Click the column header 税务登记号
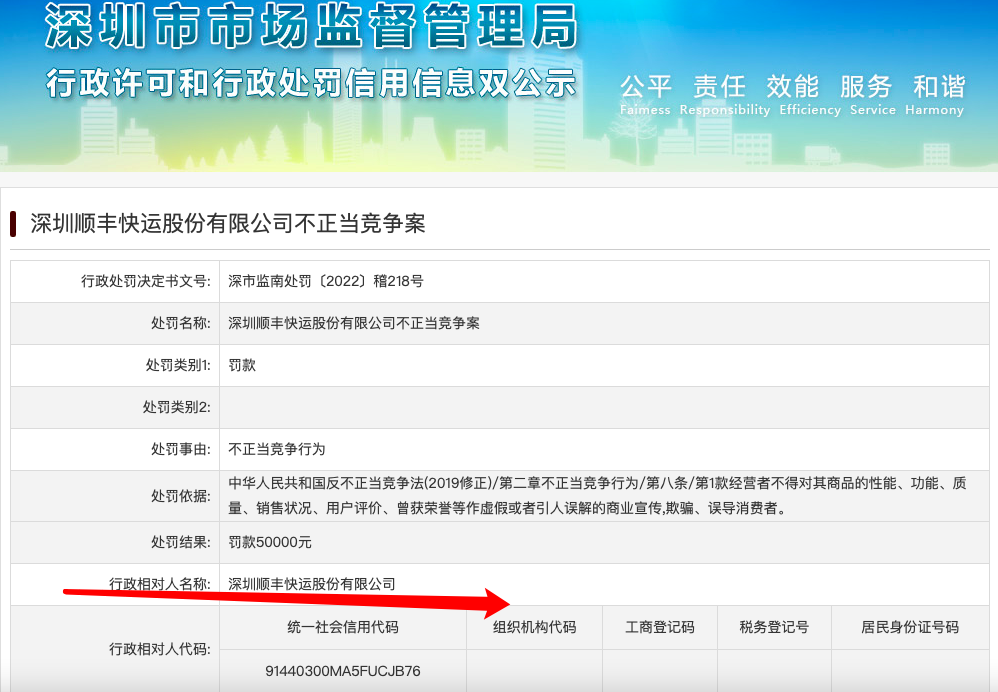 tap(774, 627)
